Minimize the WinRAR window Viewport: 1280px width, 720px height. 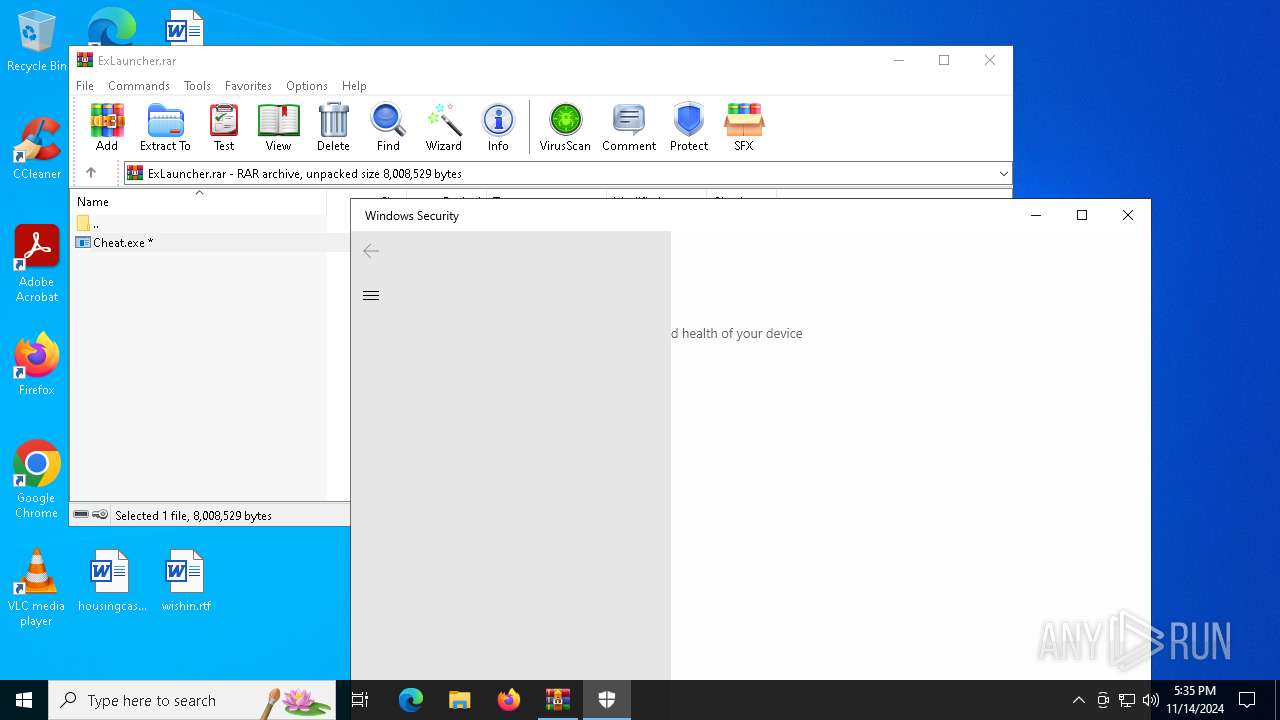[x=898, y=60]
